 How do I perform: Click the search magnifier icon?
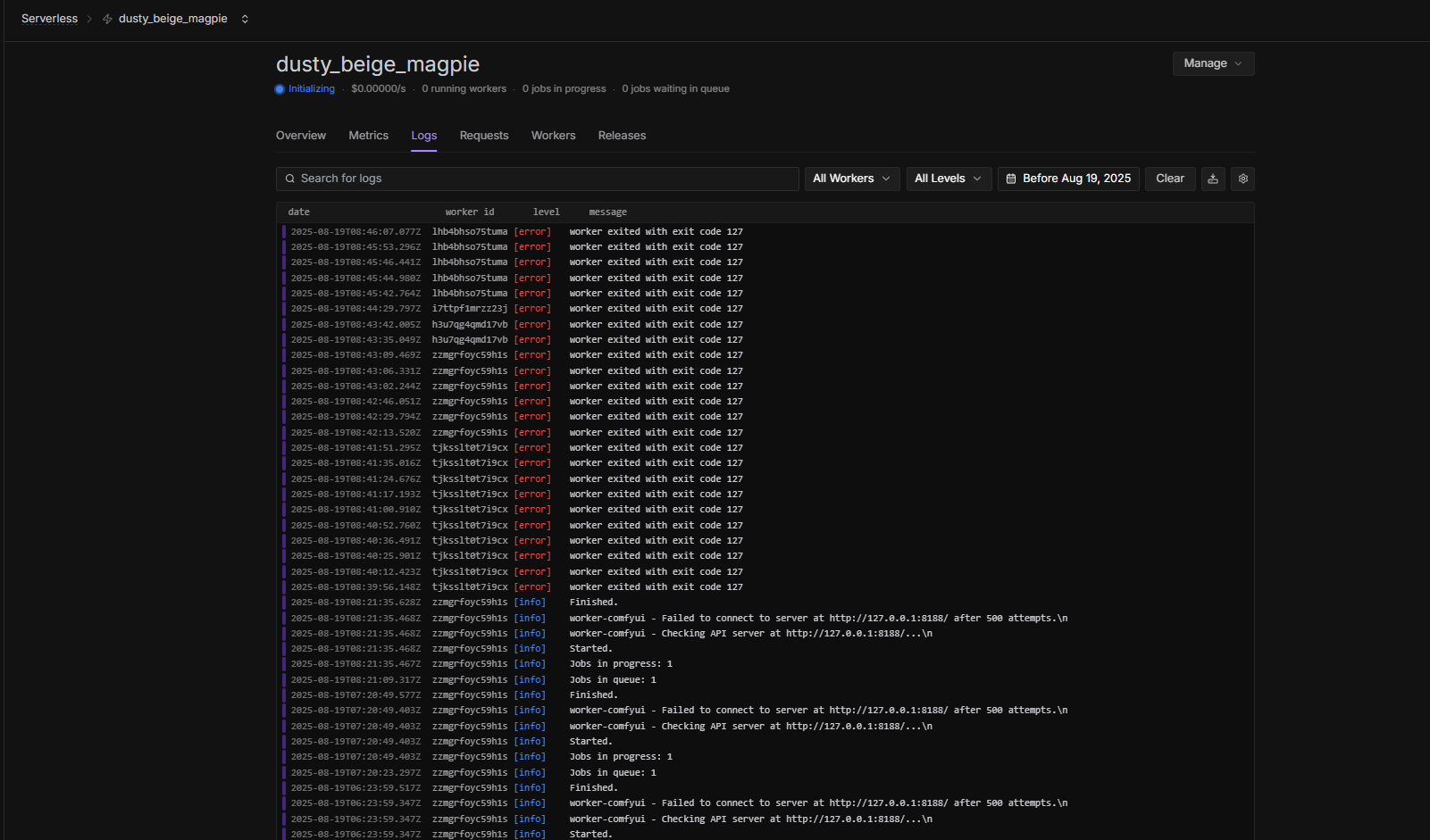click(290, 179)
